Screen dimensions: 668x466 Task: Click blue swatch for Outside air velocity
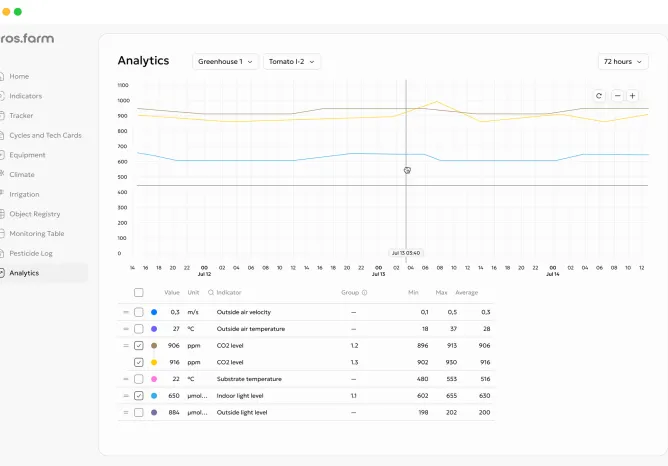tap(154, 312)
